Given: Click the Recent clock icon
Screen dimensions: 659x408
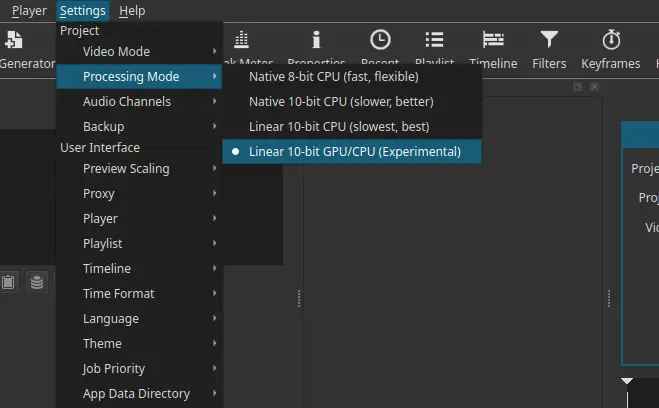Looking at the screenshot, I should 380,48.
